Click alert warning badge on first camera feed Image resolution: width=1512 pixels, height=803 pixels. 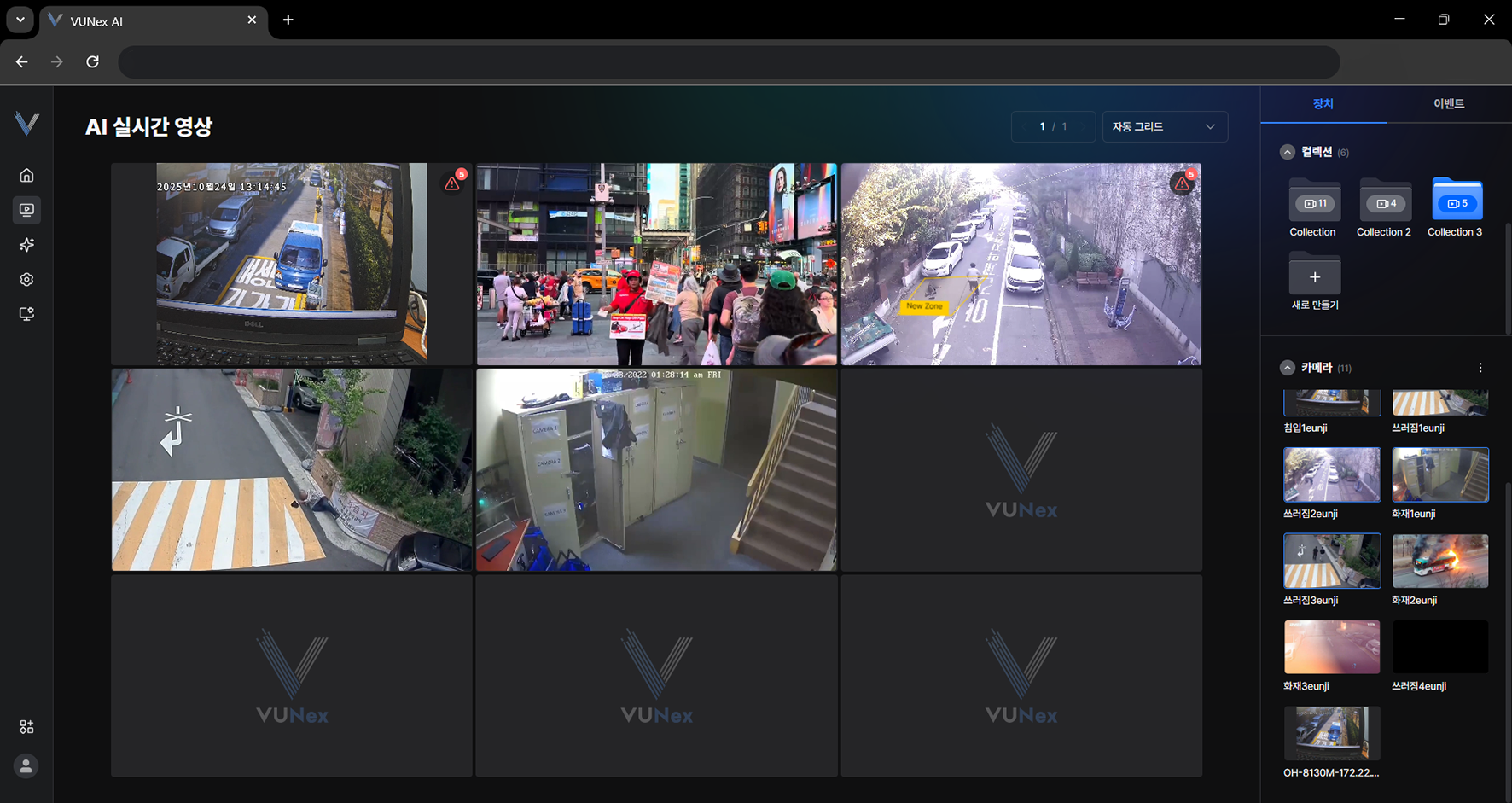[452, 183]
